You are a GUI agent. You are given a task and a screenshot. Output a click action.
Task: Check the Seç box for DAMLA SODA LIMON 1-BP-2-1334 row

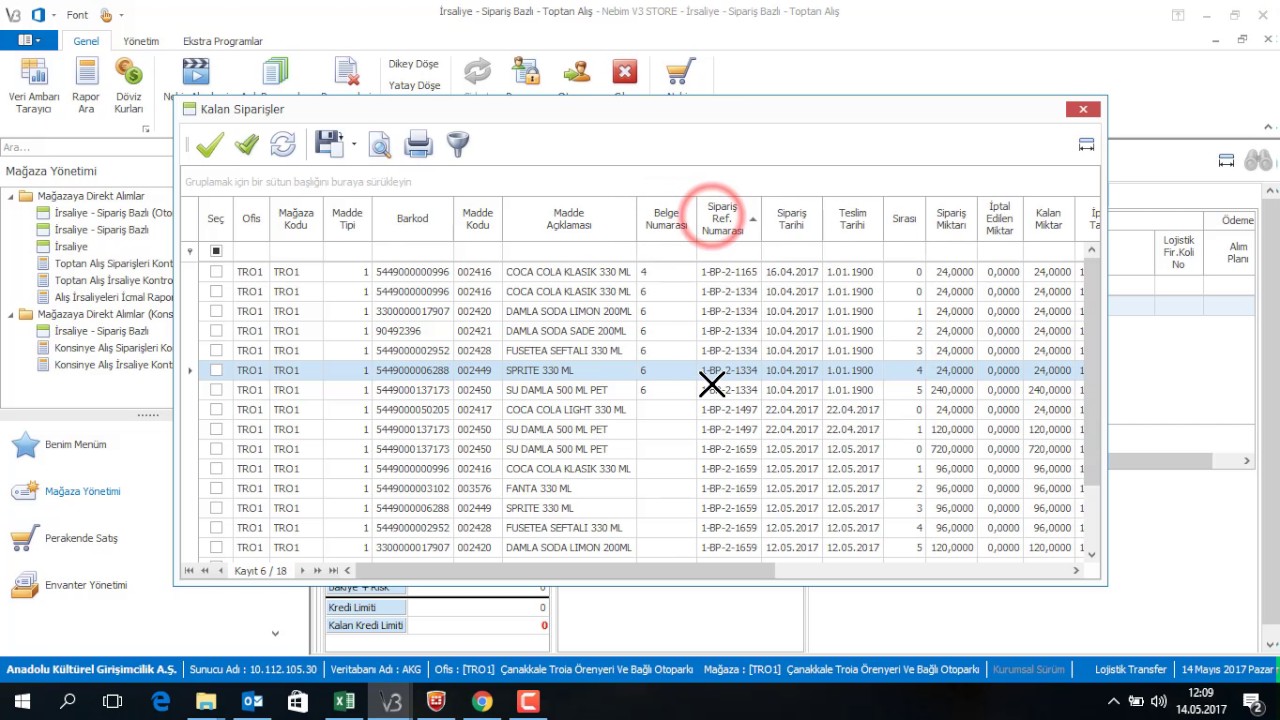(216, 311)
